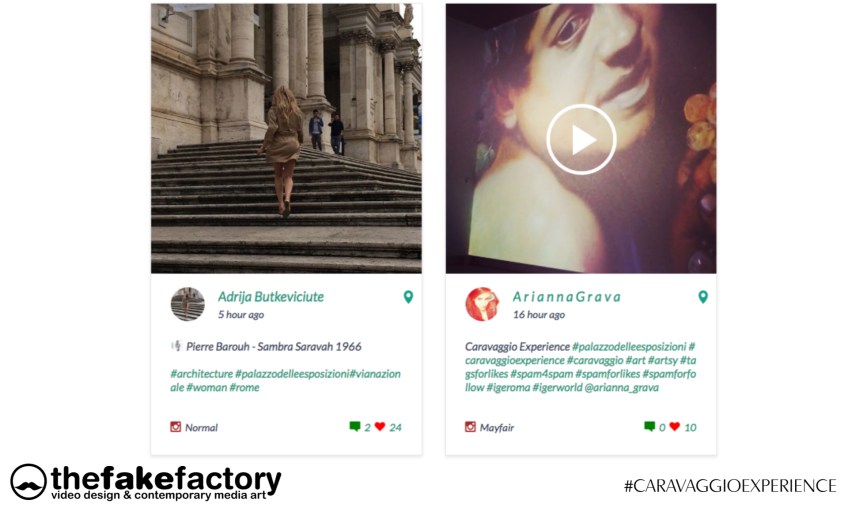Click heart icon with 10 likes
The width and height of the screenshot is (848, 507).
pyautogui.click(x=674, y=426)
